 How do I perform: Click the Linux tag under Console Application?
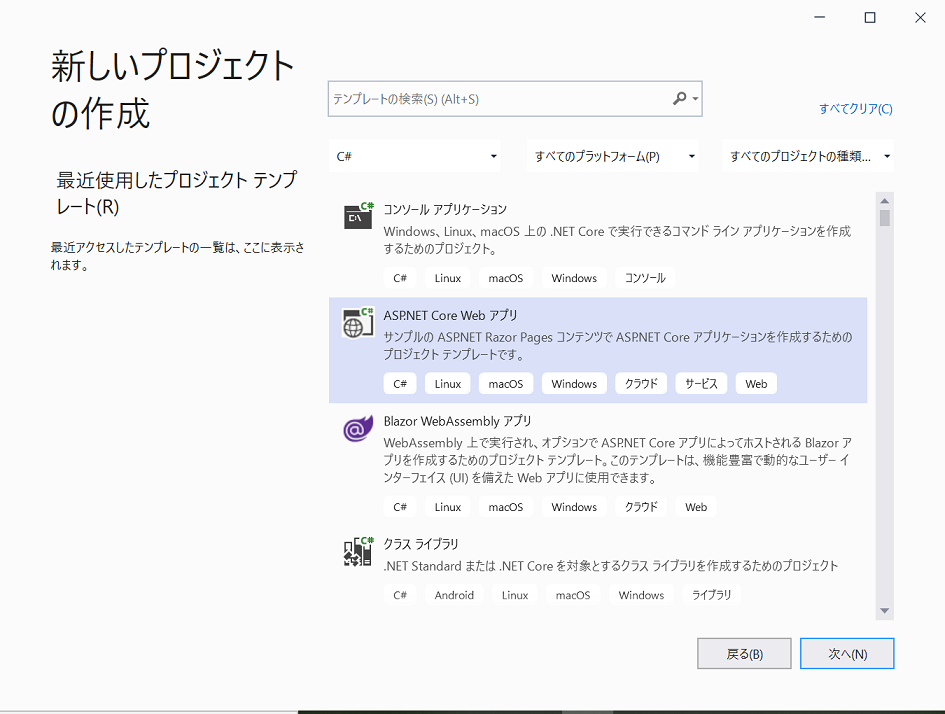click(448, 278)
